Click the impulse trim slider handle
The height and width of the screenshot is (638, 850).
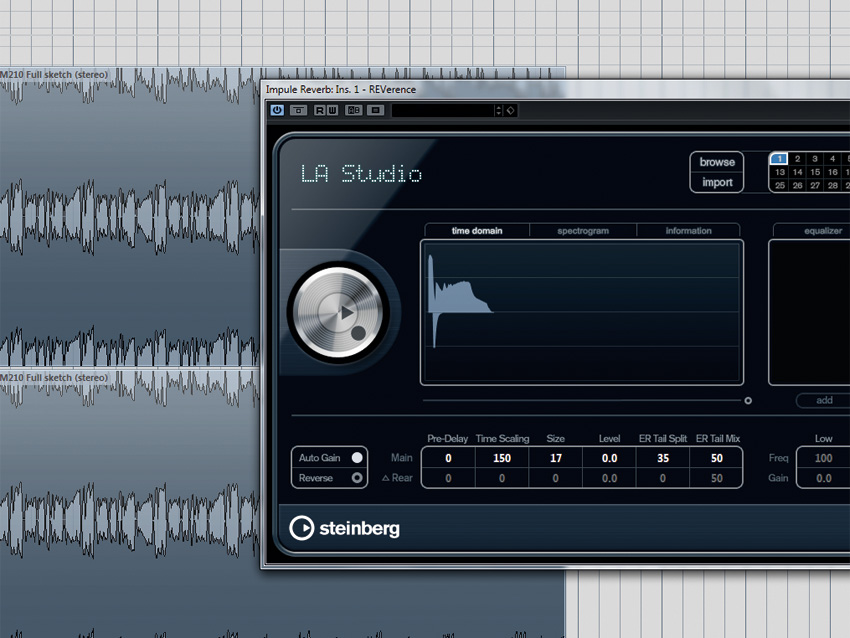click(x=748, y=401)
